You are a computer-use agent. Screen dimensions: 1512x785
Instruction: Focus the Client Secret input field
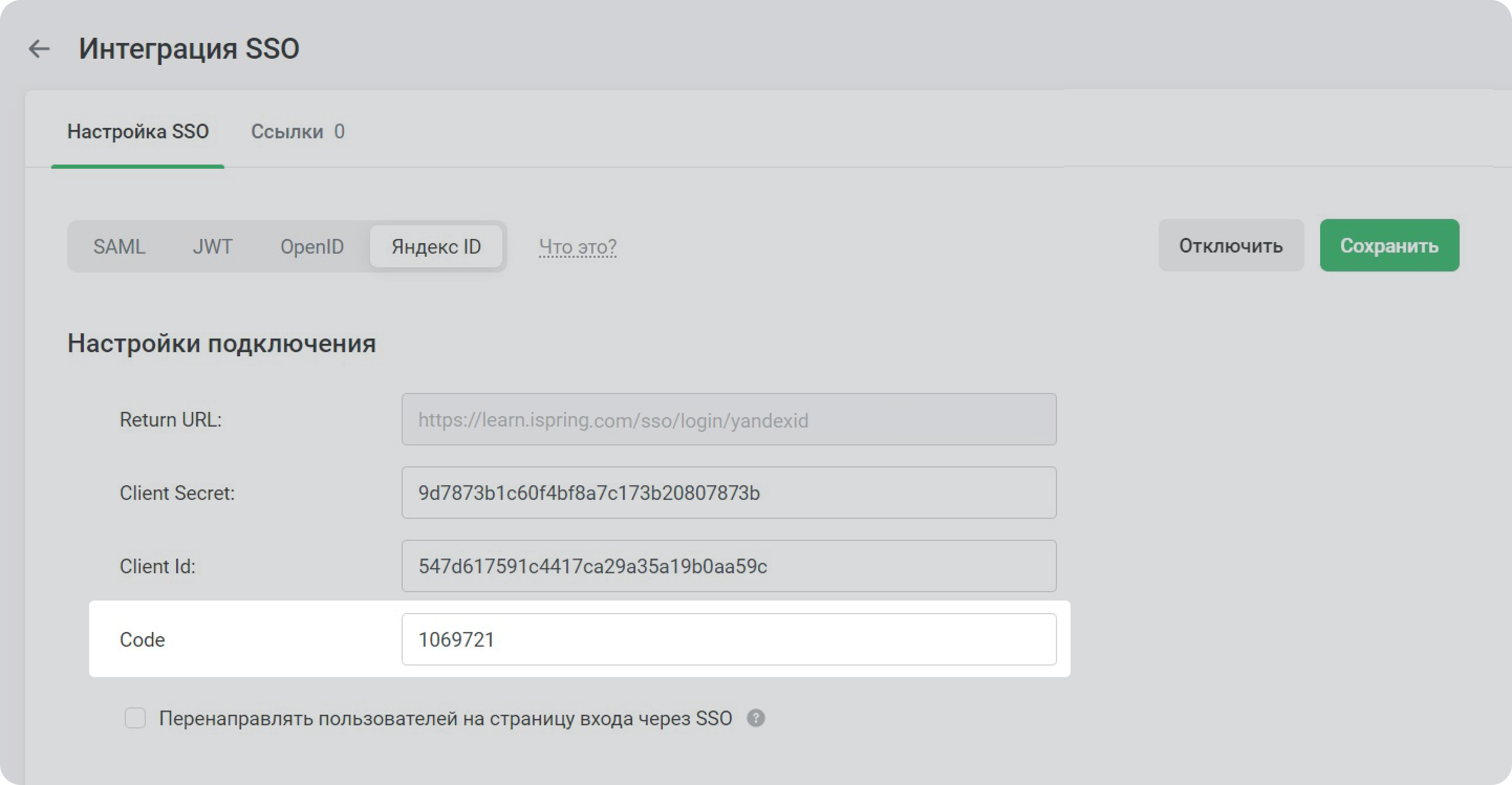[x=729, y=493]
